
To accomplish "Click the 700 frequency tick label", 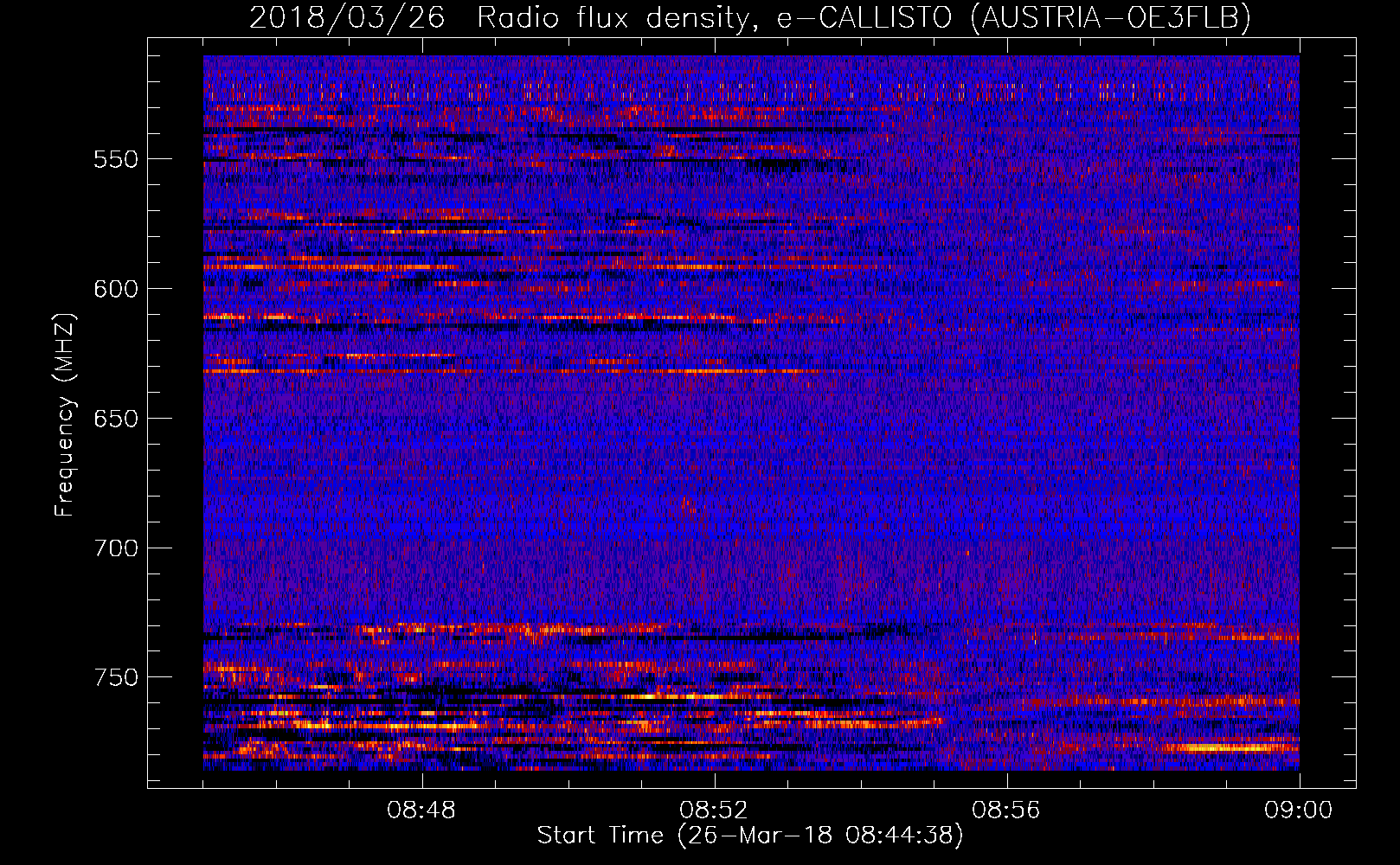I will coord(116,548).
